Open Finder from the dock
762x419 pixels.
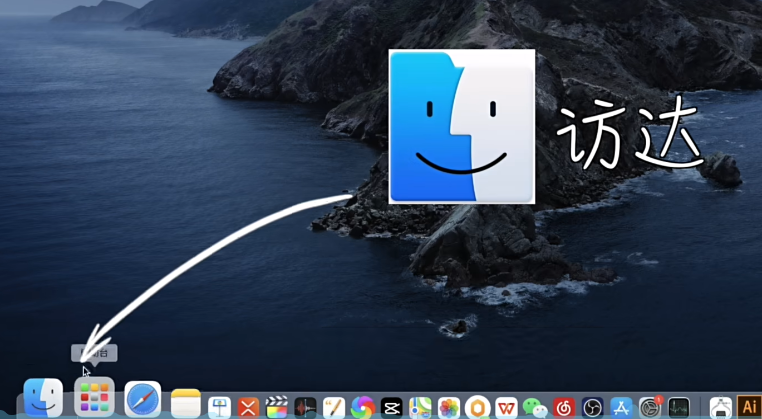[x=43, y=398]
